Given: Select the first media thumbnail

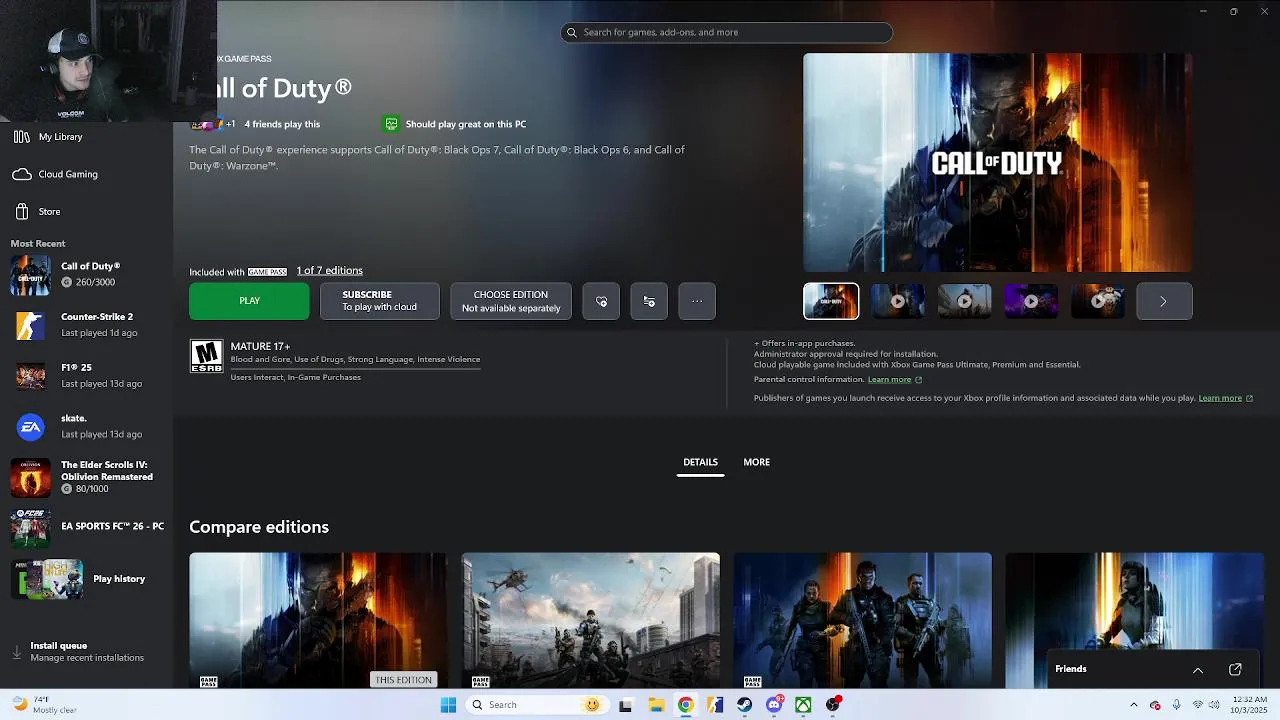Looking at the screenshot, I should 831,301.
